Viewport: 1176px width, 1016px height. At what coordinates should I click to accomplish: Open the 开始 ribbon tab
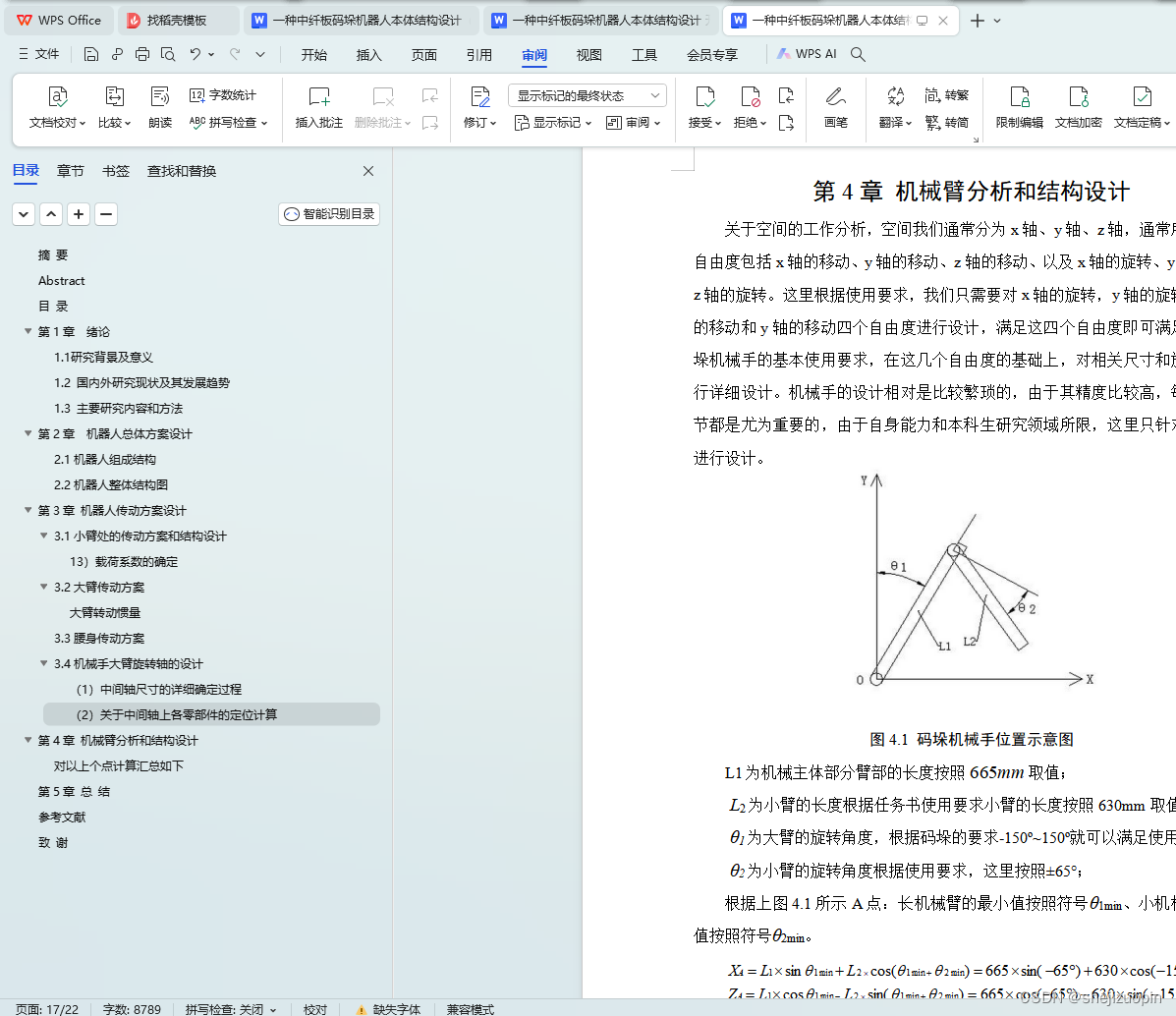(x=314, y=54)
